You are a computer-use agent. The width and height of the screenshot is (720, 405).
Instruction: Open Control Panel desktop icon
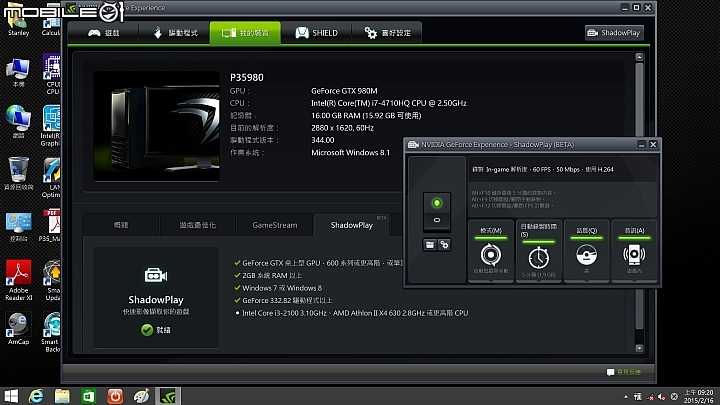coord(18,227)
